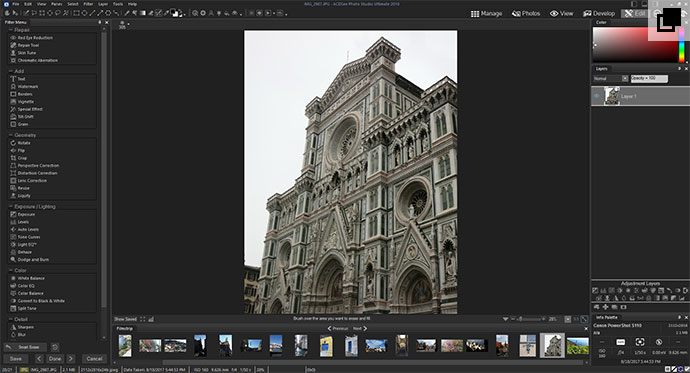The height and width of the screenshot is (373, 690).
Task: Open Perspective Correction tool
Action: click(34, 165)
